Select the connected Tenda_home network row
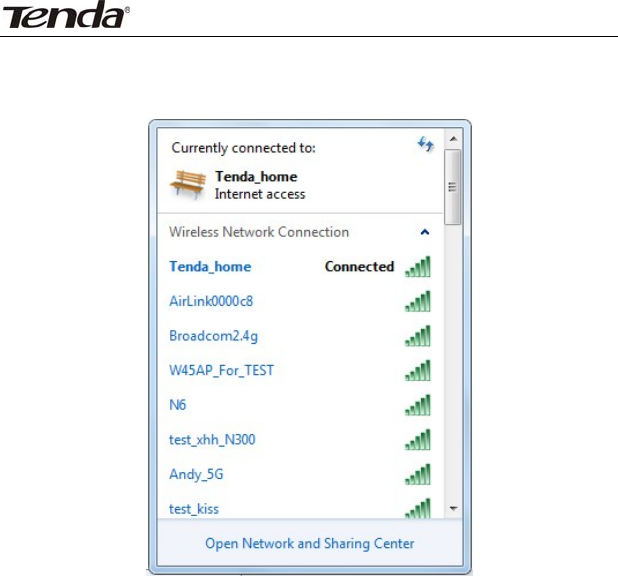The image size is (618, 576). click(x=300, y=267)
